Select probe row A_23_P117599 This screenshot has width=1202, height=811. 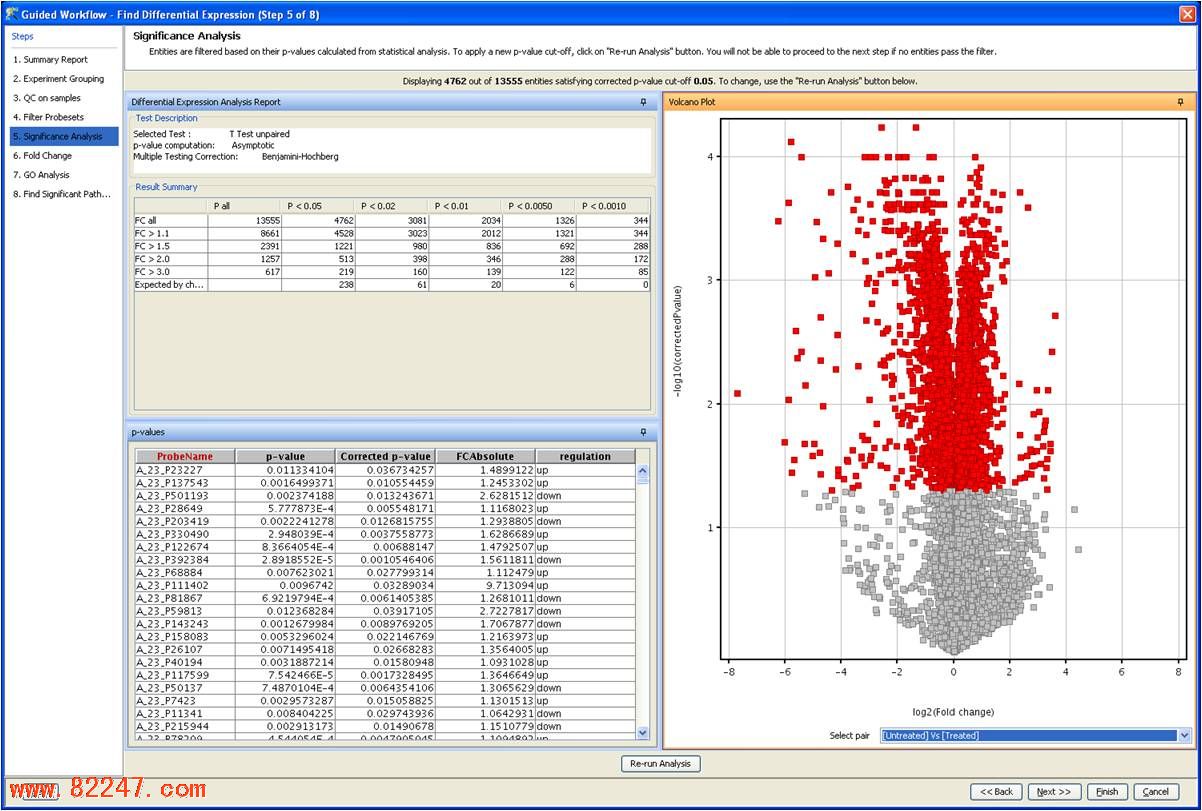point(385,676)
